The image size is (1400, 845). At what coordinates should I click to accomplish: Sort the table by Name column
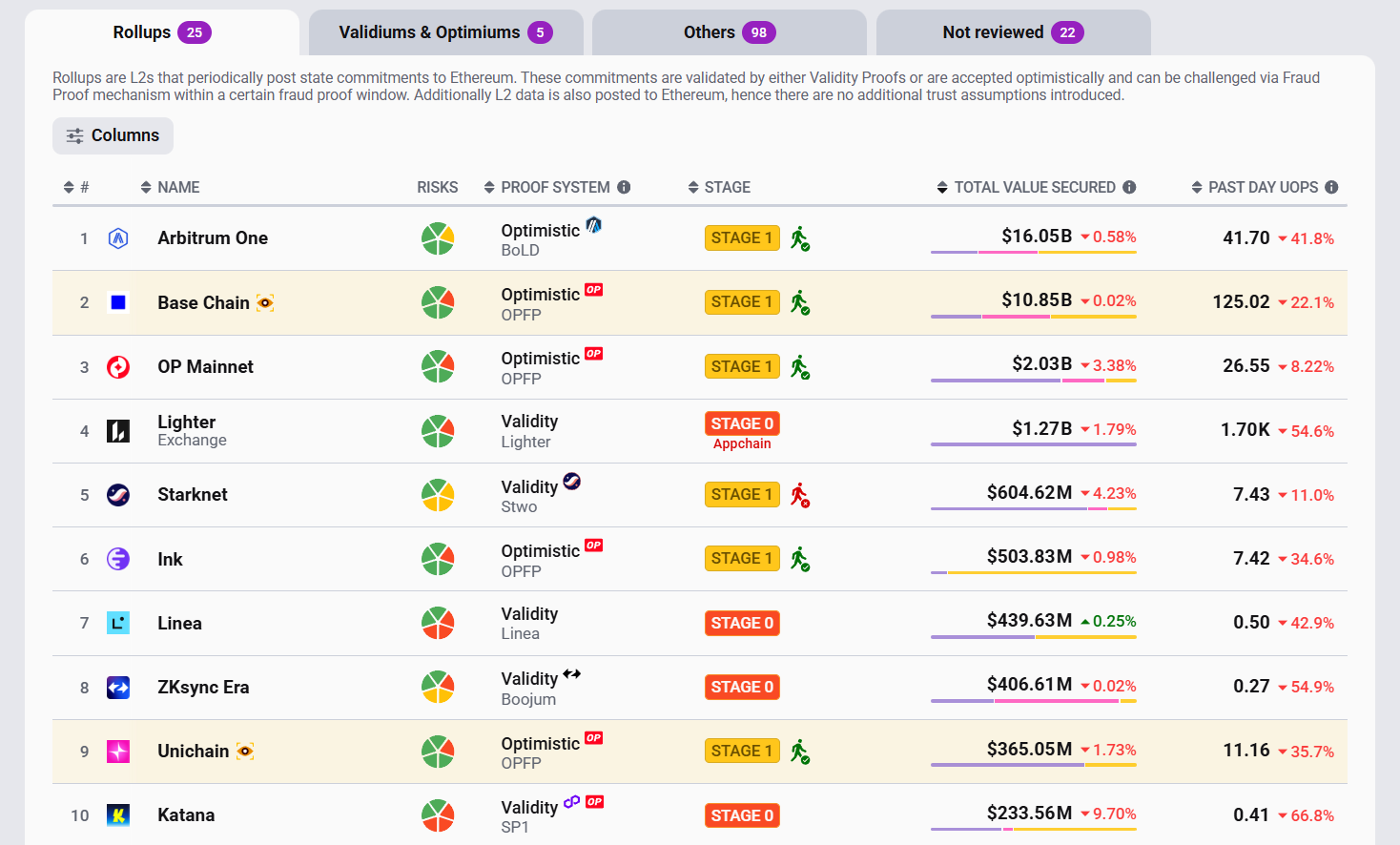[170, 187]
